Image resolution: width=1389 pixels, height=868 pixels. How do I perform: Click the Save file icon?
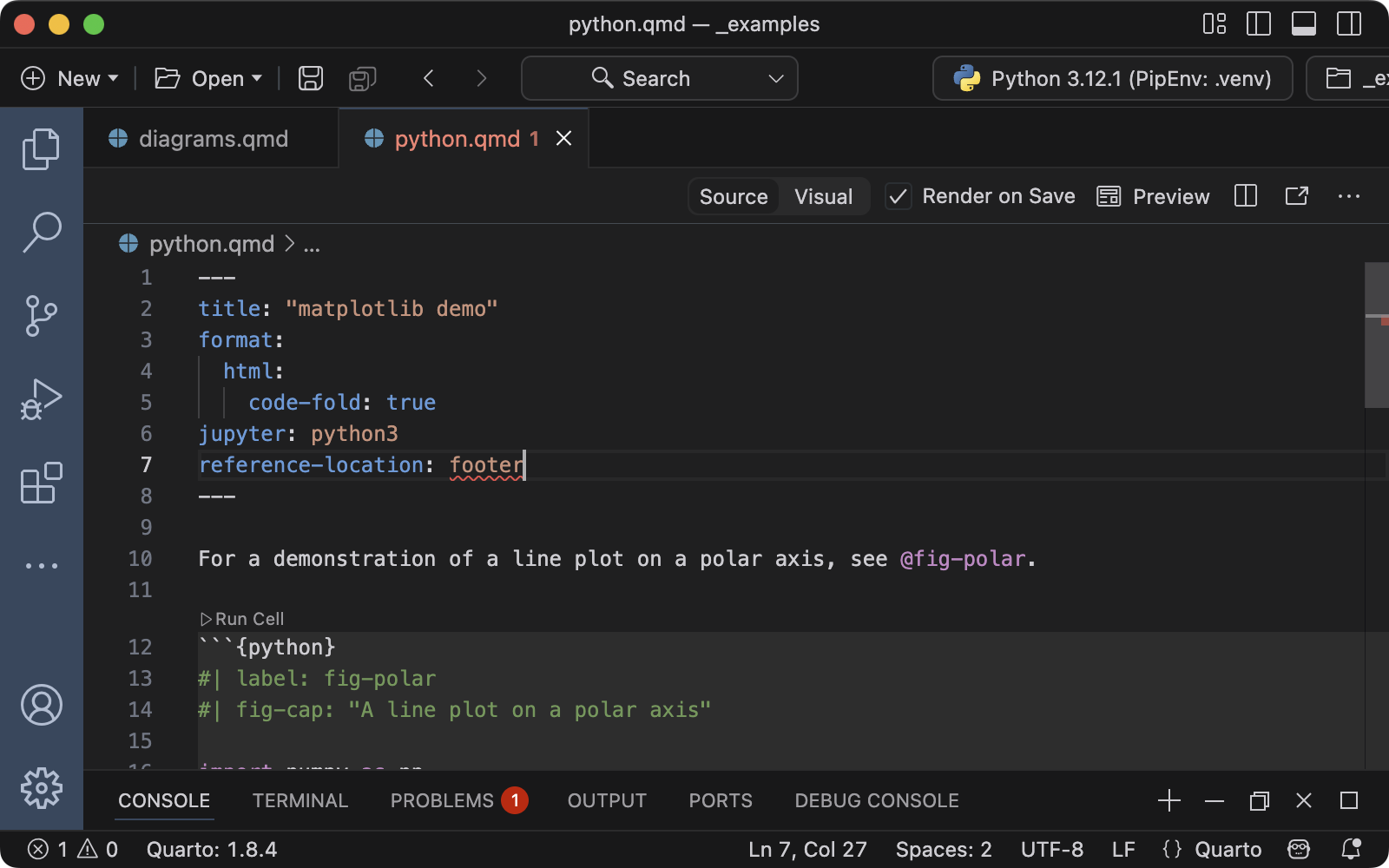(310, 78)
